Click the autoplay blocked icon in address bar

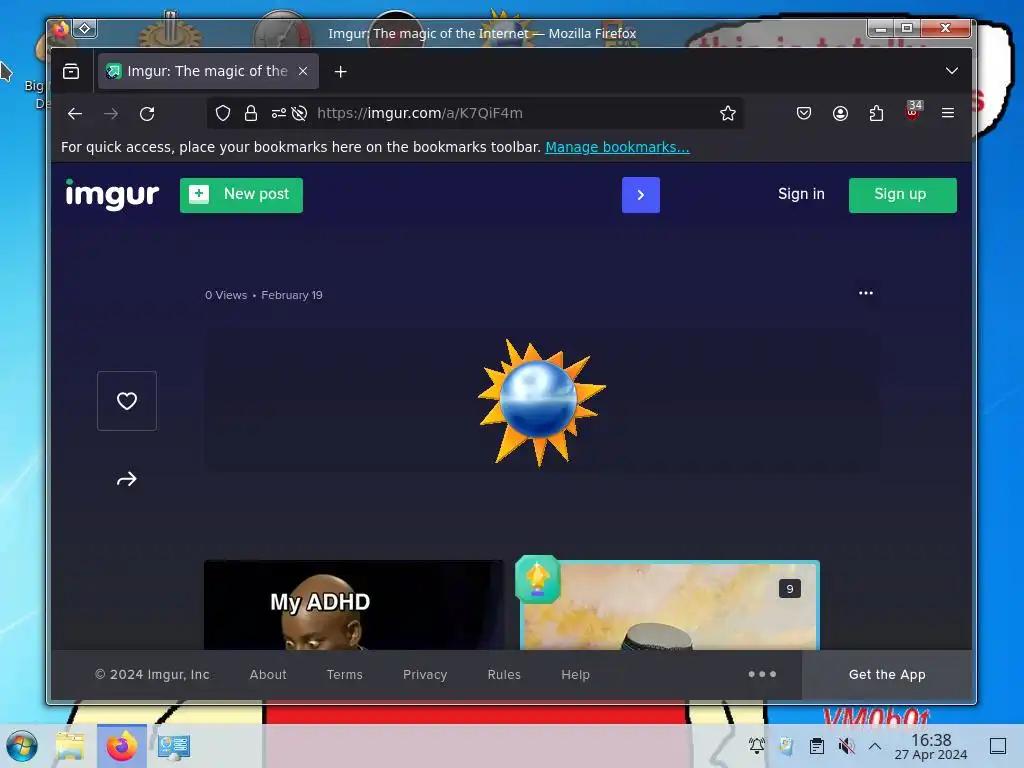299,114
